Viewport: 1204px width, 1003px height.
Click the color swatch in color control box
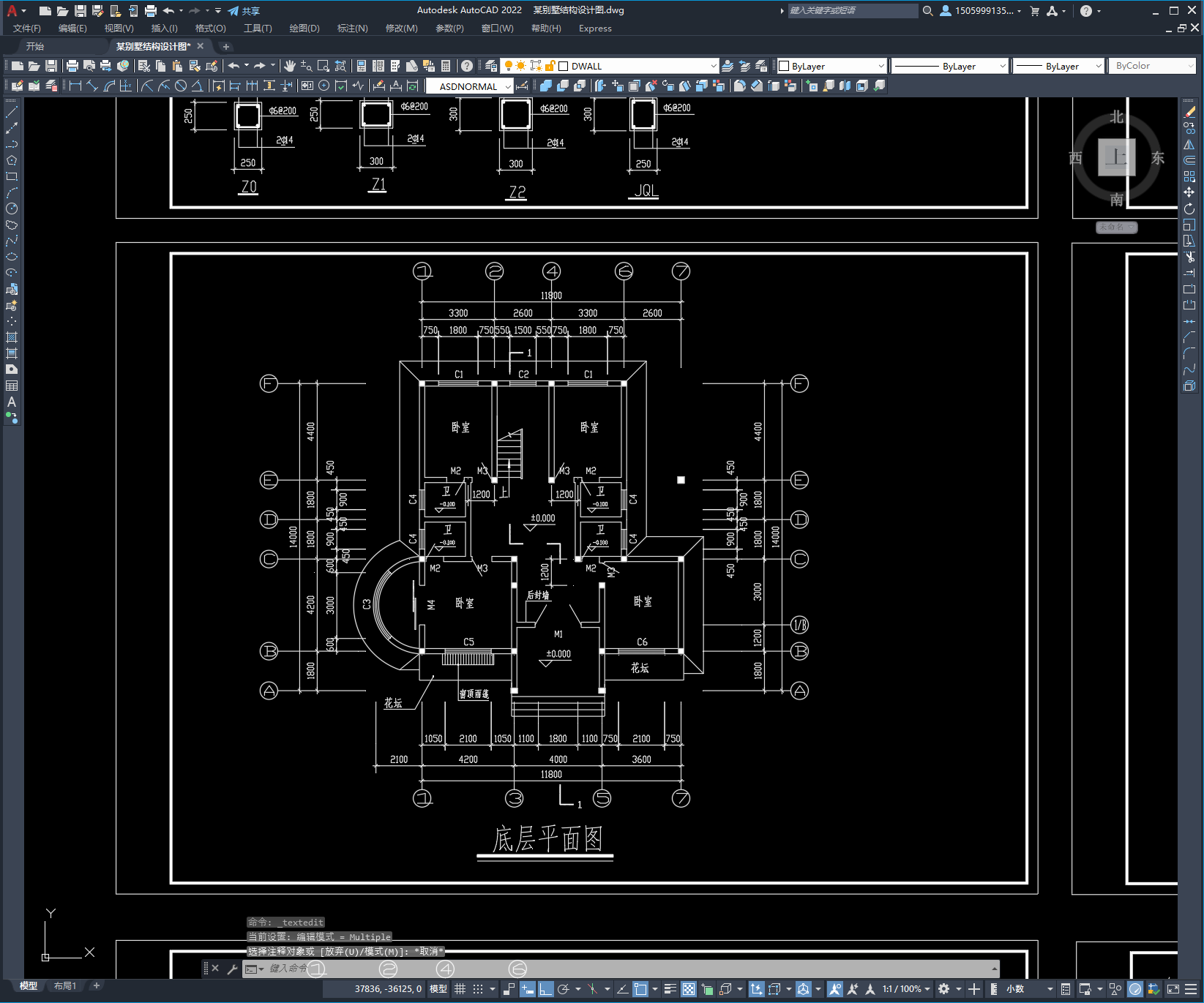click(784, 66)
